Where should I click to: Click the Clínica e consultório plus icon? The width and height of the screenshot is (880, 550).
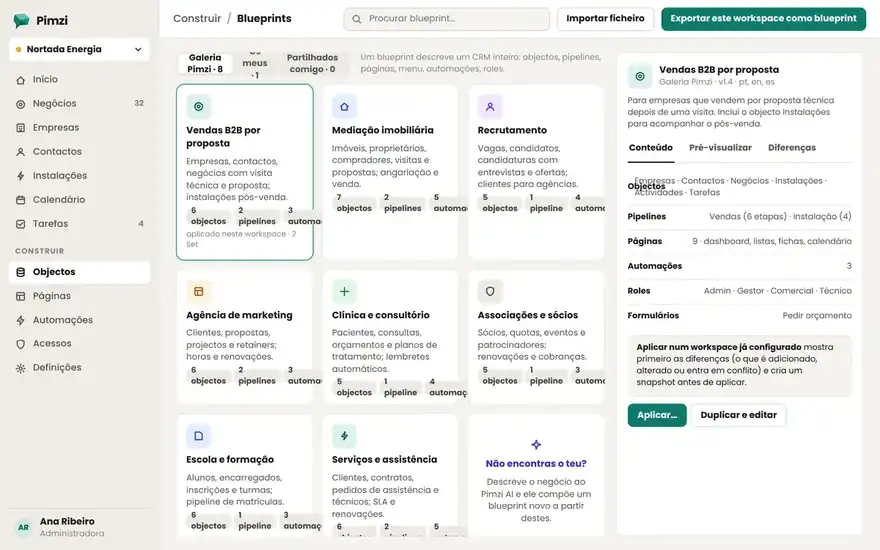point(344,291)
